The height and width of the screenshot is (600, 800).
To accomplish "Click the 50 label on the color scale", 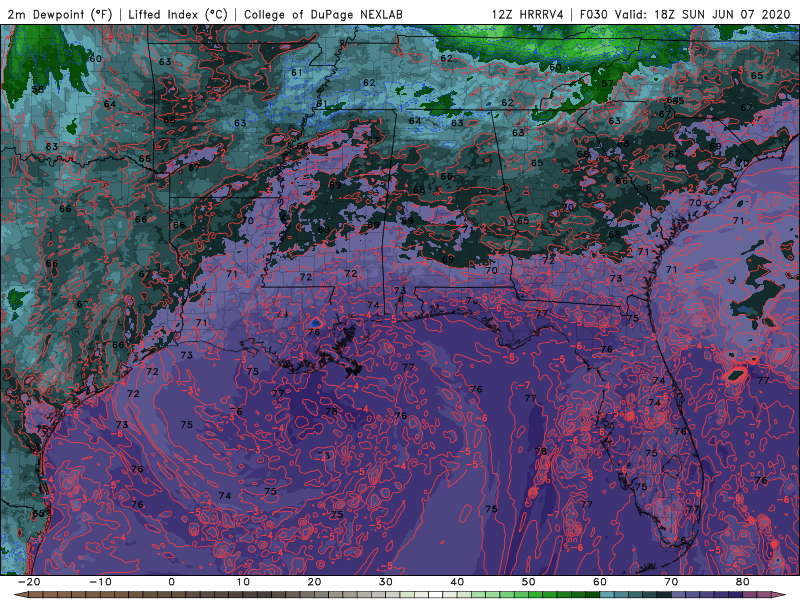I will (x=529, y=582).
